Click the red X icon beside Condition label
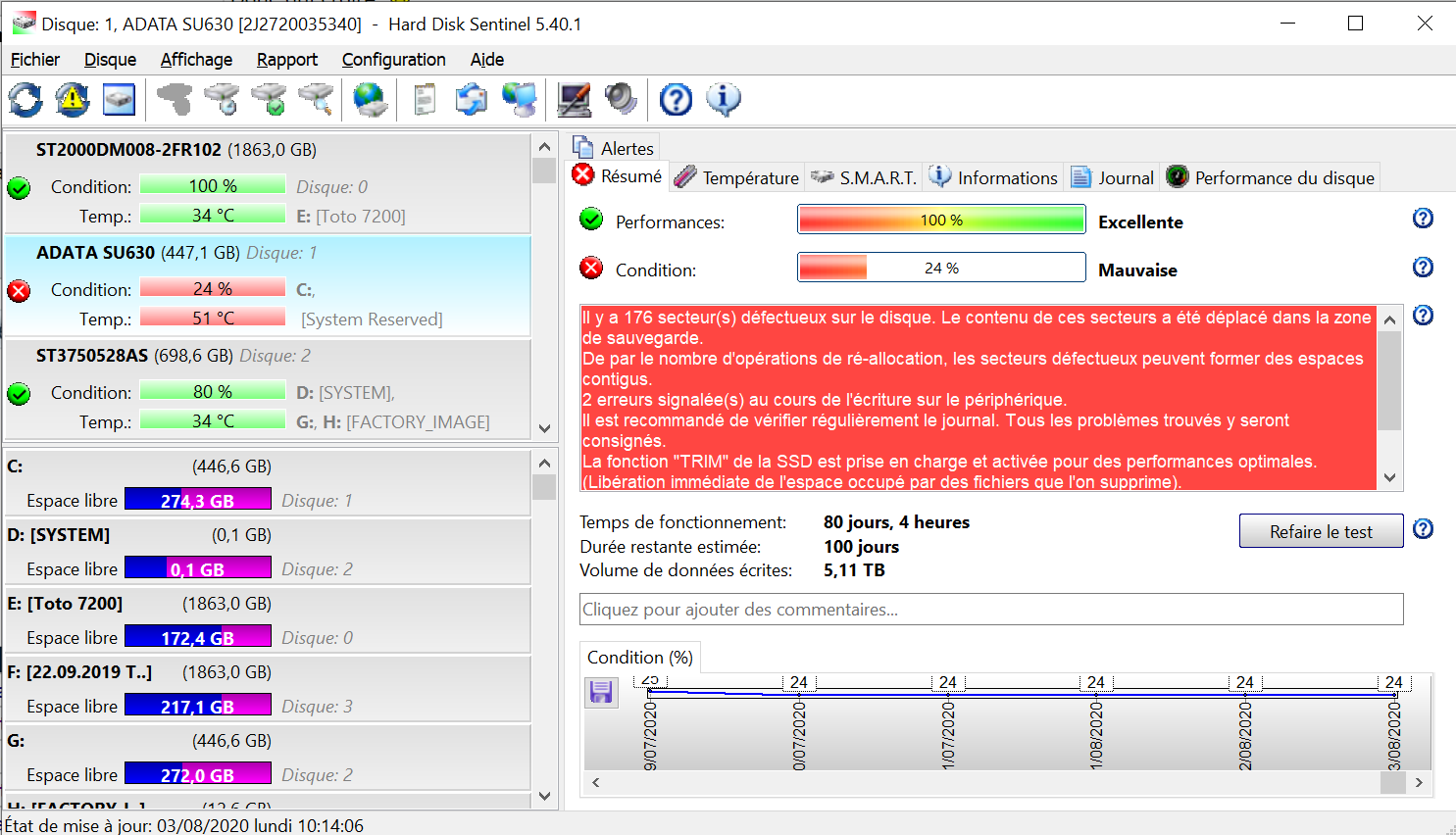This screenshot has width=1456, height=835. tap(591, 268)
